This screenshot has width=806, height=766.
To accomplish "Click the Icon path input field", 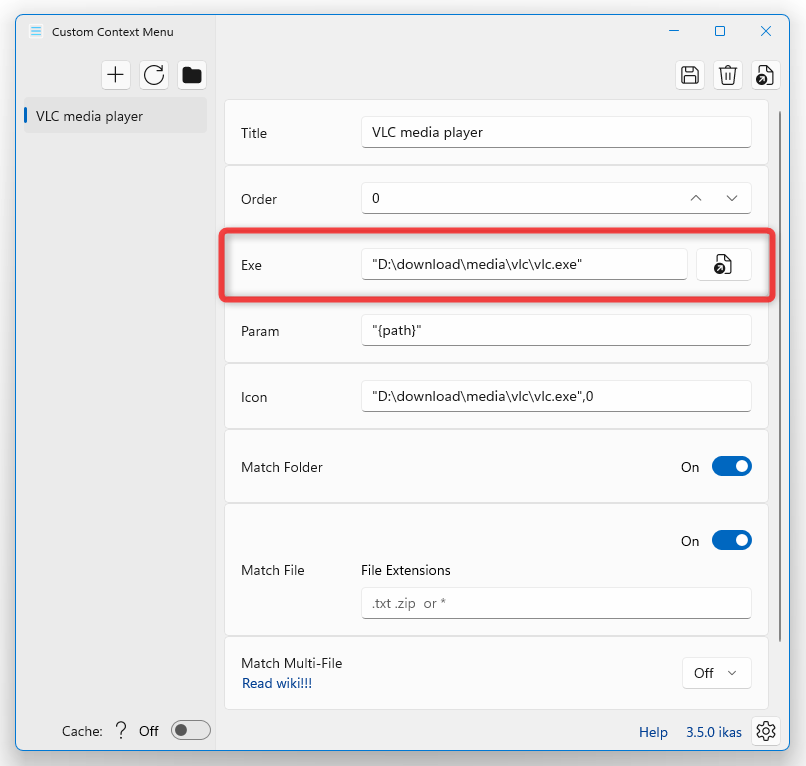I will (556, 396).
